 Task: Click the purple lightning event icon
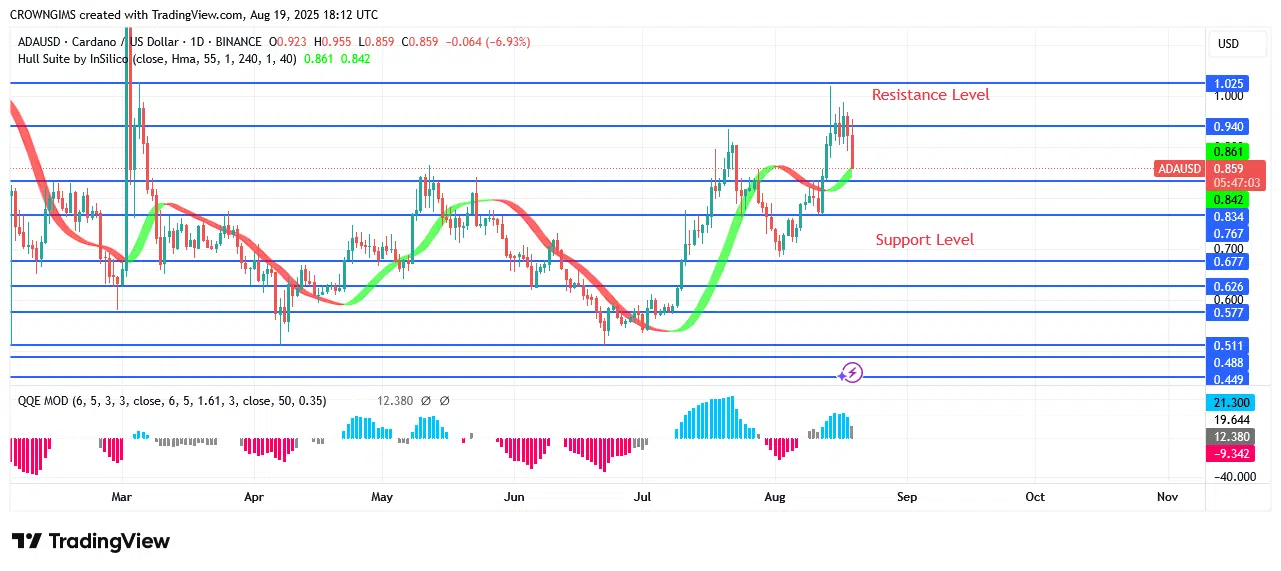[851, 373]
